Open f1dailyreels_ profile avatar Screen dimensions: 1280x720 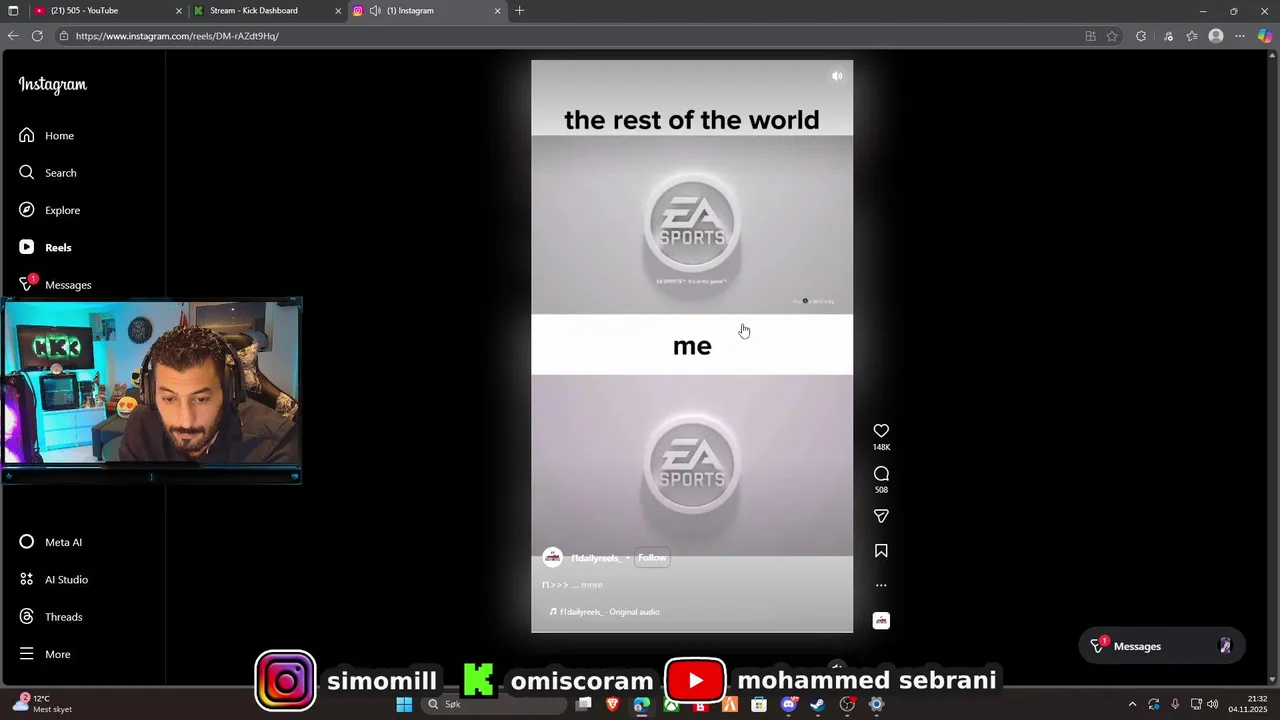pyautogui.click(x=552, y=558)
